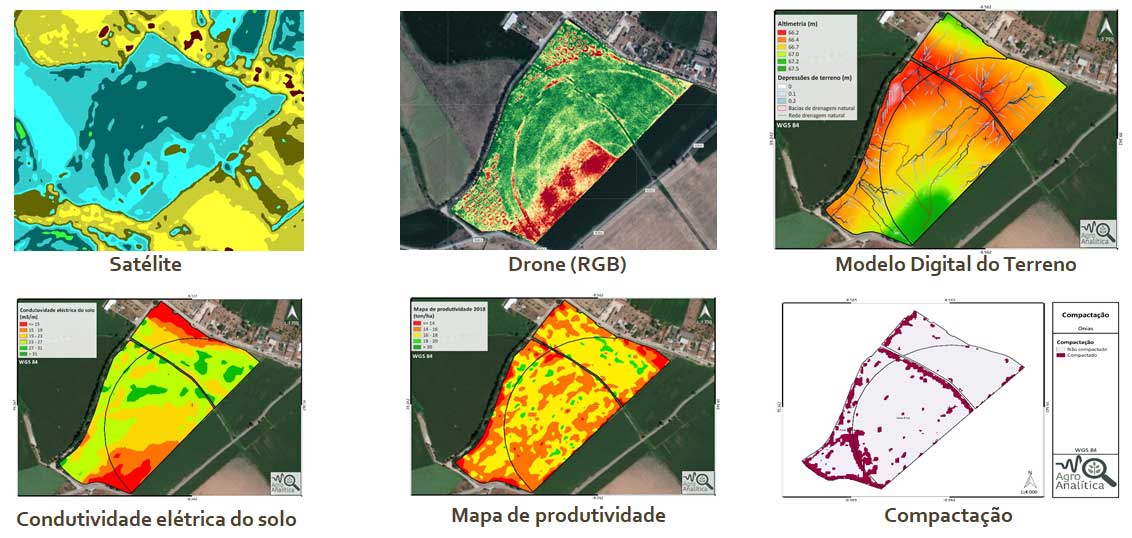Click the 'Modelo Digital do Terreno' caption
Image resolution: width=1132 pixels, height=538 pixels.
coord(956,265)
